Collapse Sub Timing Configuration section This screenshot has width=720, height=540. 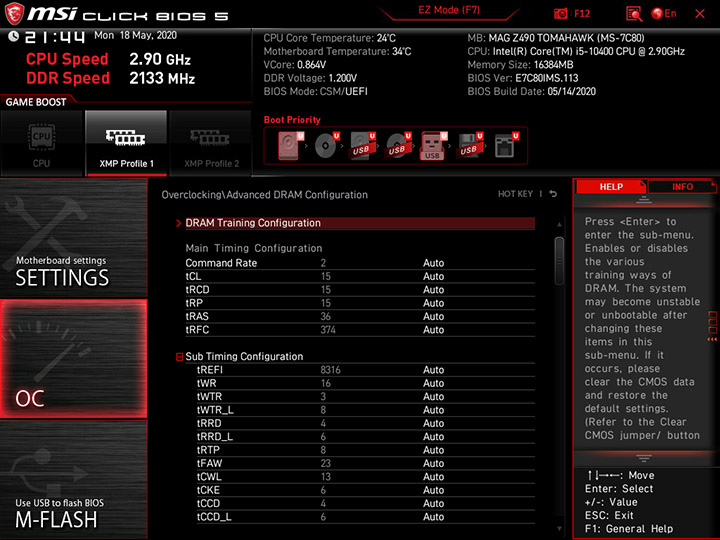coord(179,357)
